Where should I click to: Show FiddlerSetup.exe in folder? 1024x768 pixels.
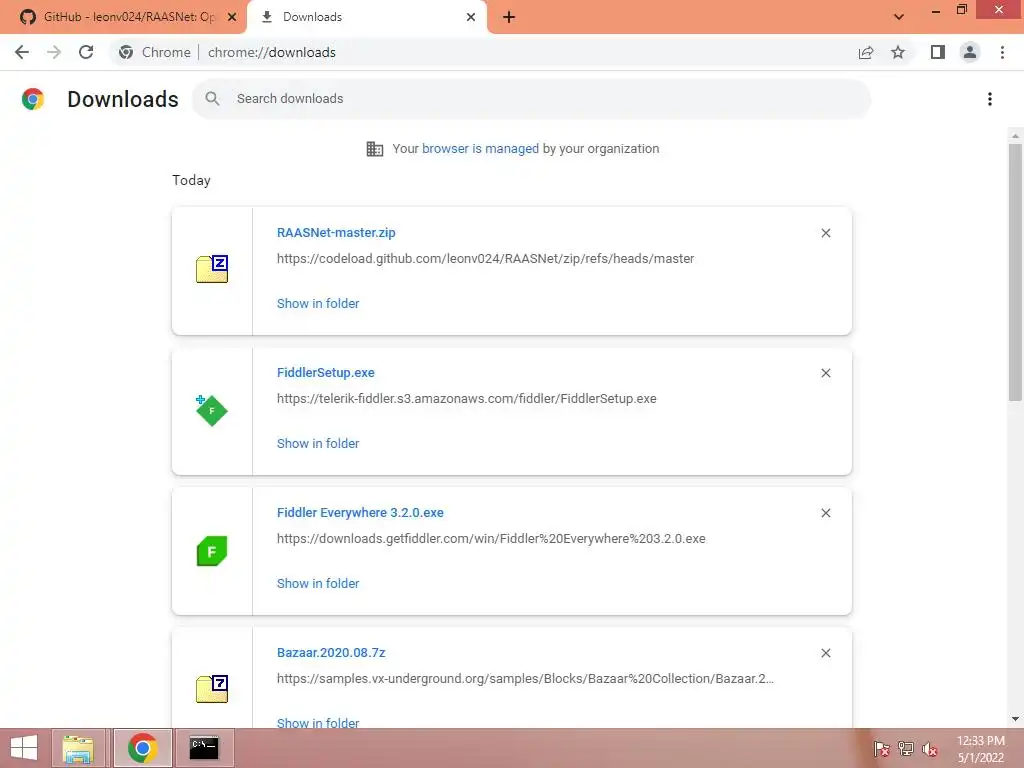pos(318,443)
